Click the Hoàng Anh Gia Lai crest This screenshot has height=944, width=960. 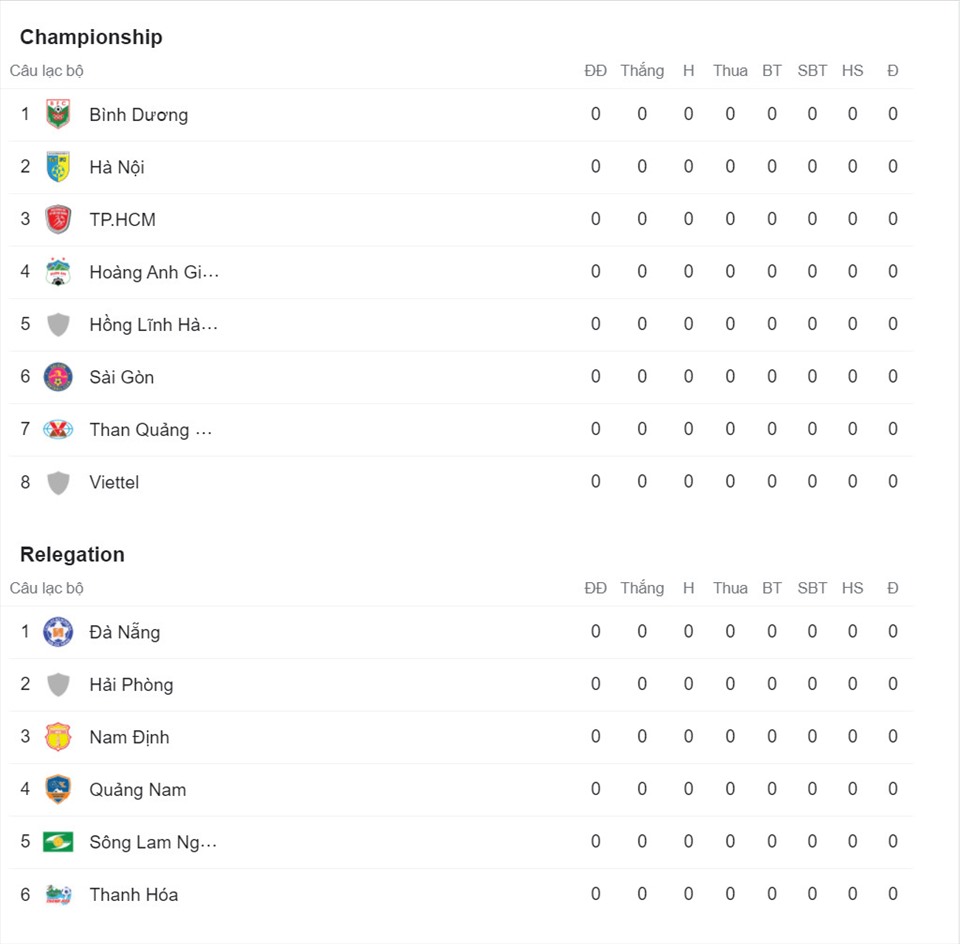pyautogui.click(x=58, y=272)
